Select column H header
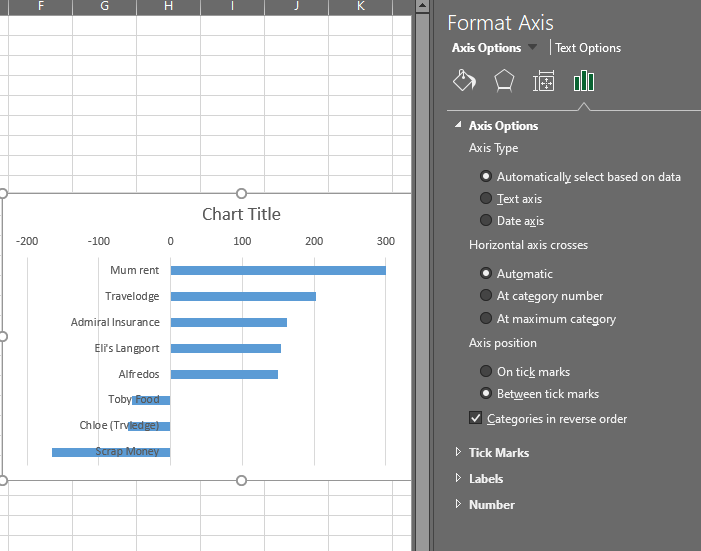The image size is (701, 551). [x=169, y=6]
